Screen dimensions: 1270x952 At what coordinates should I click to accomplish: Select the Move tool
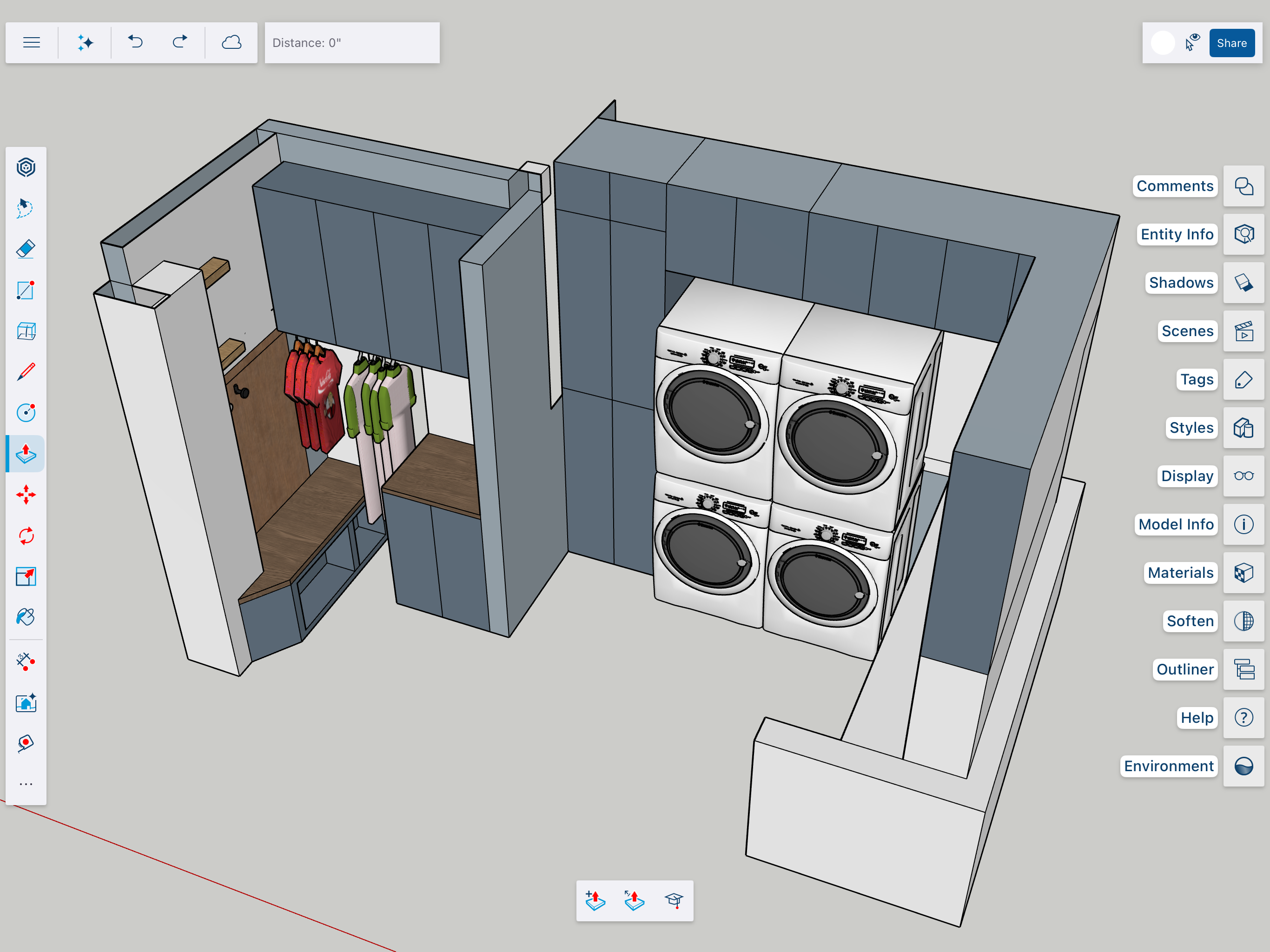26,495
